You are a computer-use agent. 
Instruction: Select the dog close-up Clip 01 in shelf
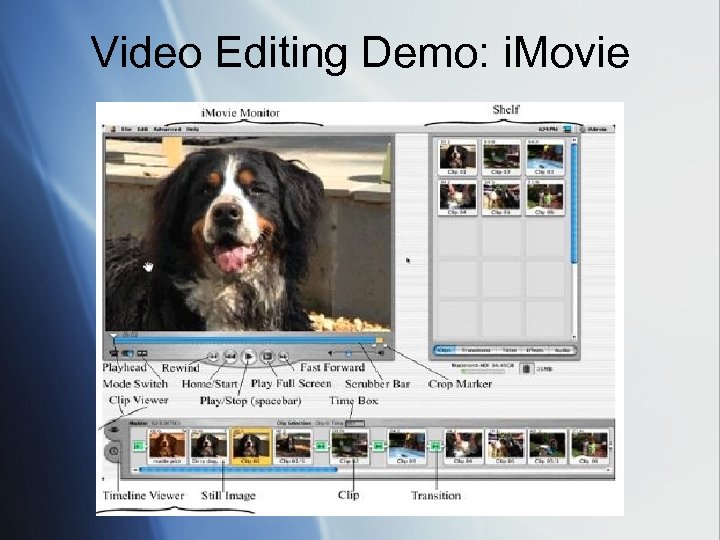(x=457, y=158)
